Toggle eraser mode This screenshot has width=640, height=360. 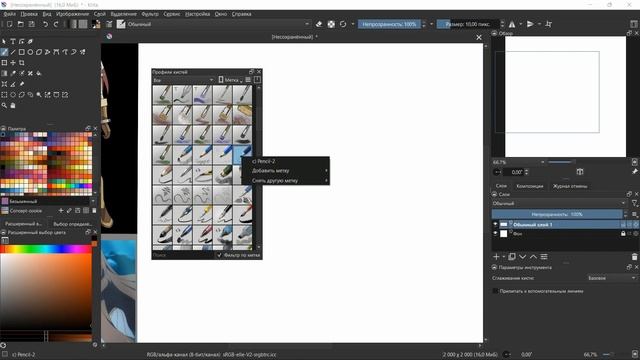pyautogui.click(x=319, y=24)
